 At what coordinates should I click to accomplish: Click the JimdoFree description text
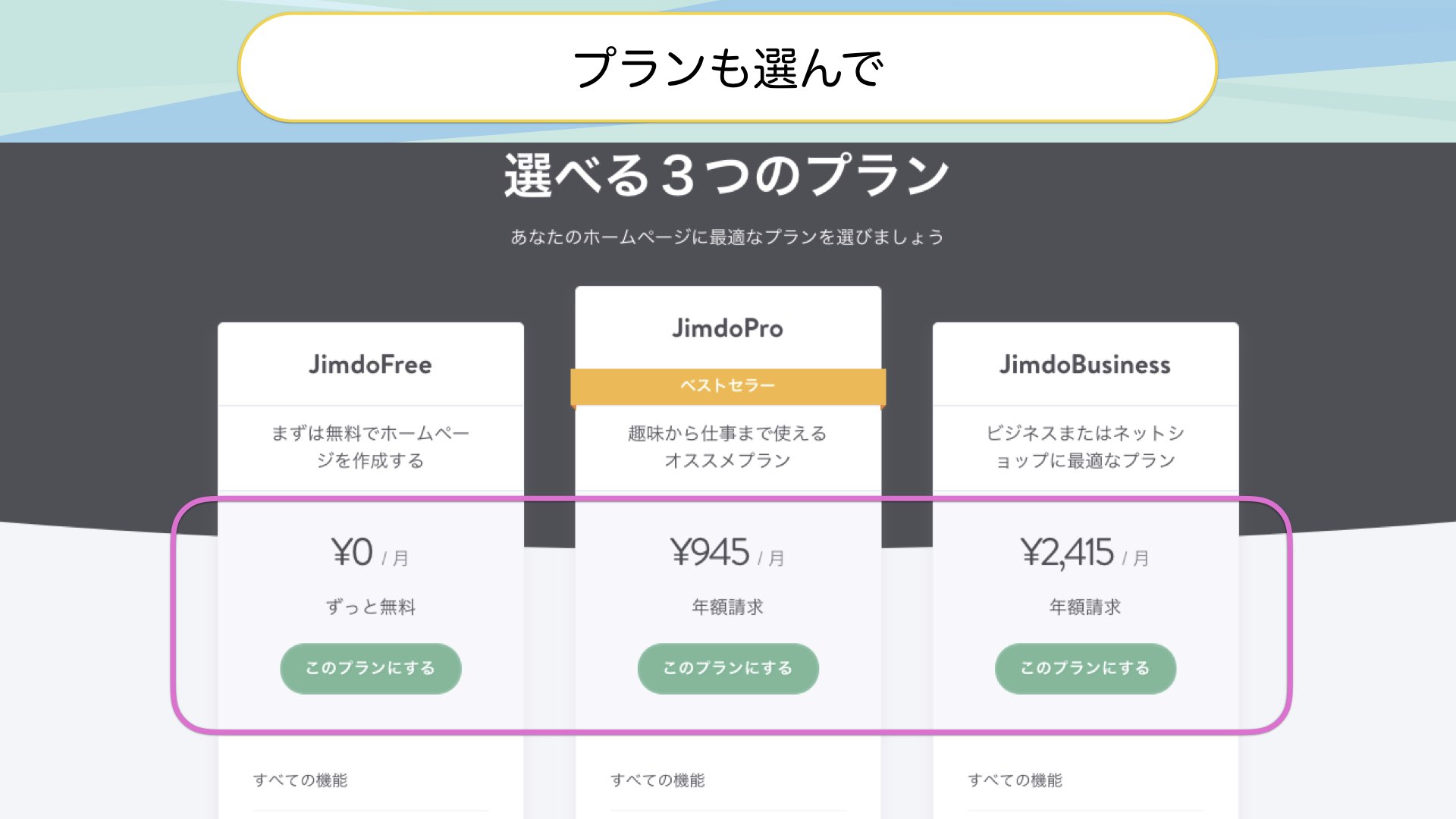(370, 447)
